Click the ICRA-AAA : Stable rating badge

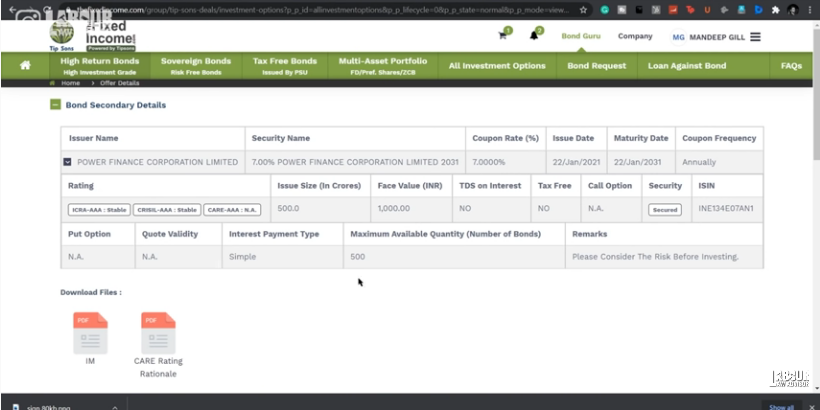tap(99, 210)
